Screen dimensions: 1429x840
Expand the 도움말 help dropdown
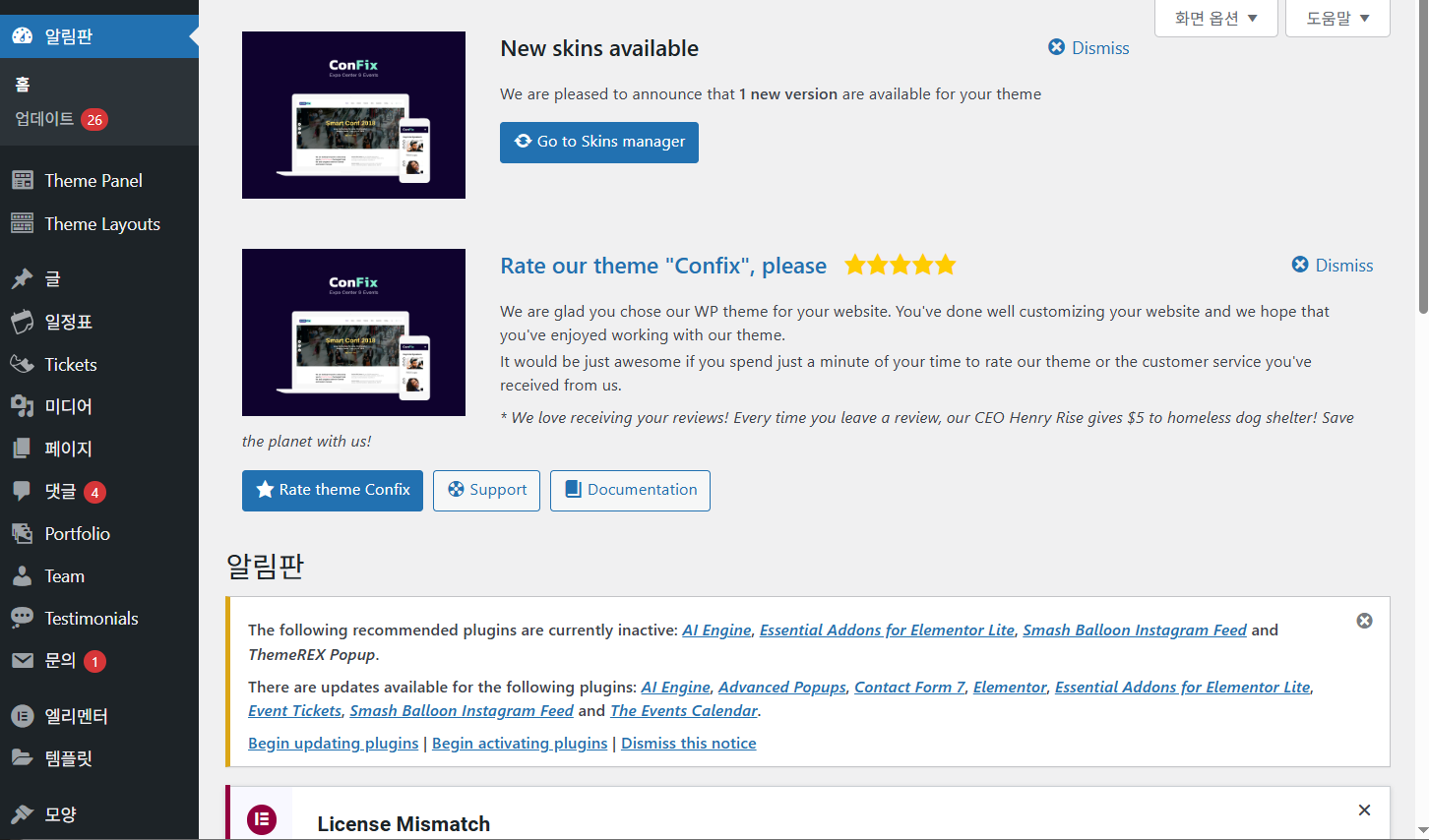tap(1337, 18)
